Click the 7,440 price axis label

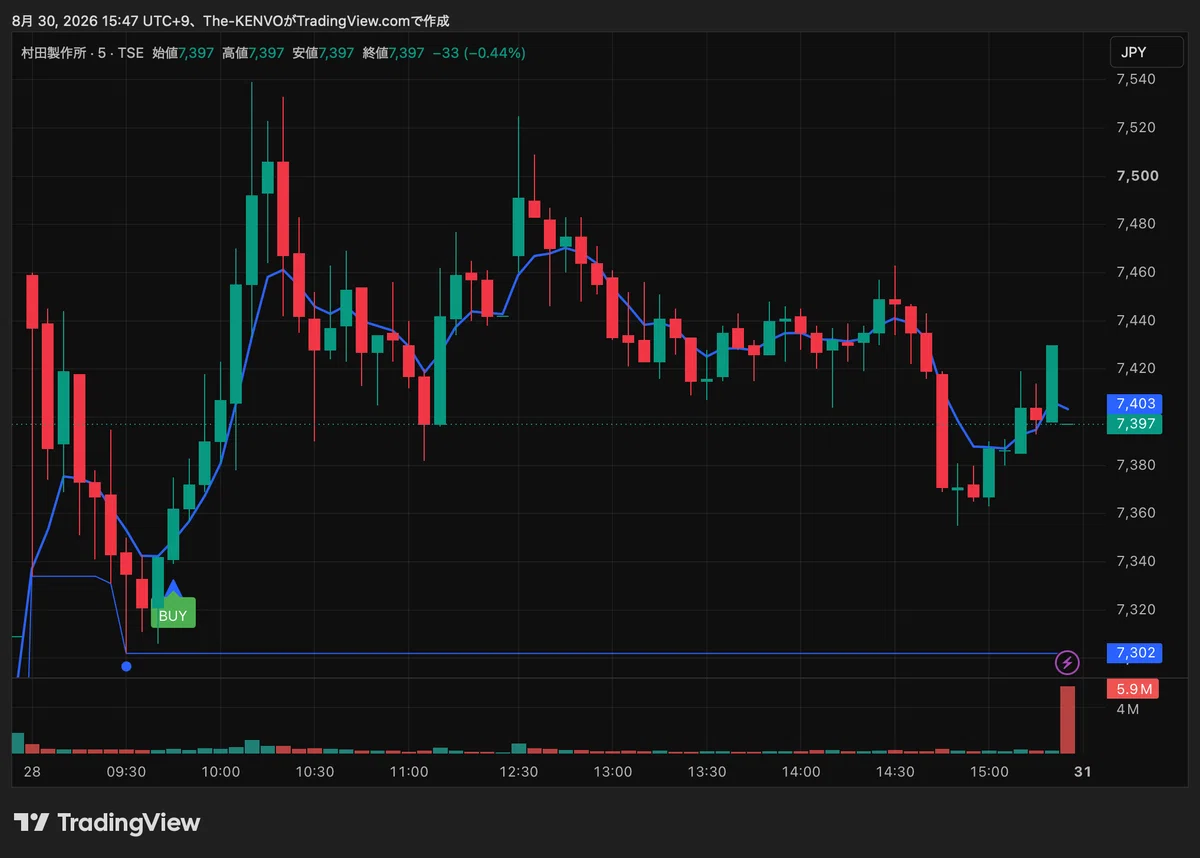pyautogui.click(x=1136, y=320)
